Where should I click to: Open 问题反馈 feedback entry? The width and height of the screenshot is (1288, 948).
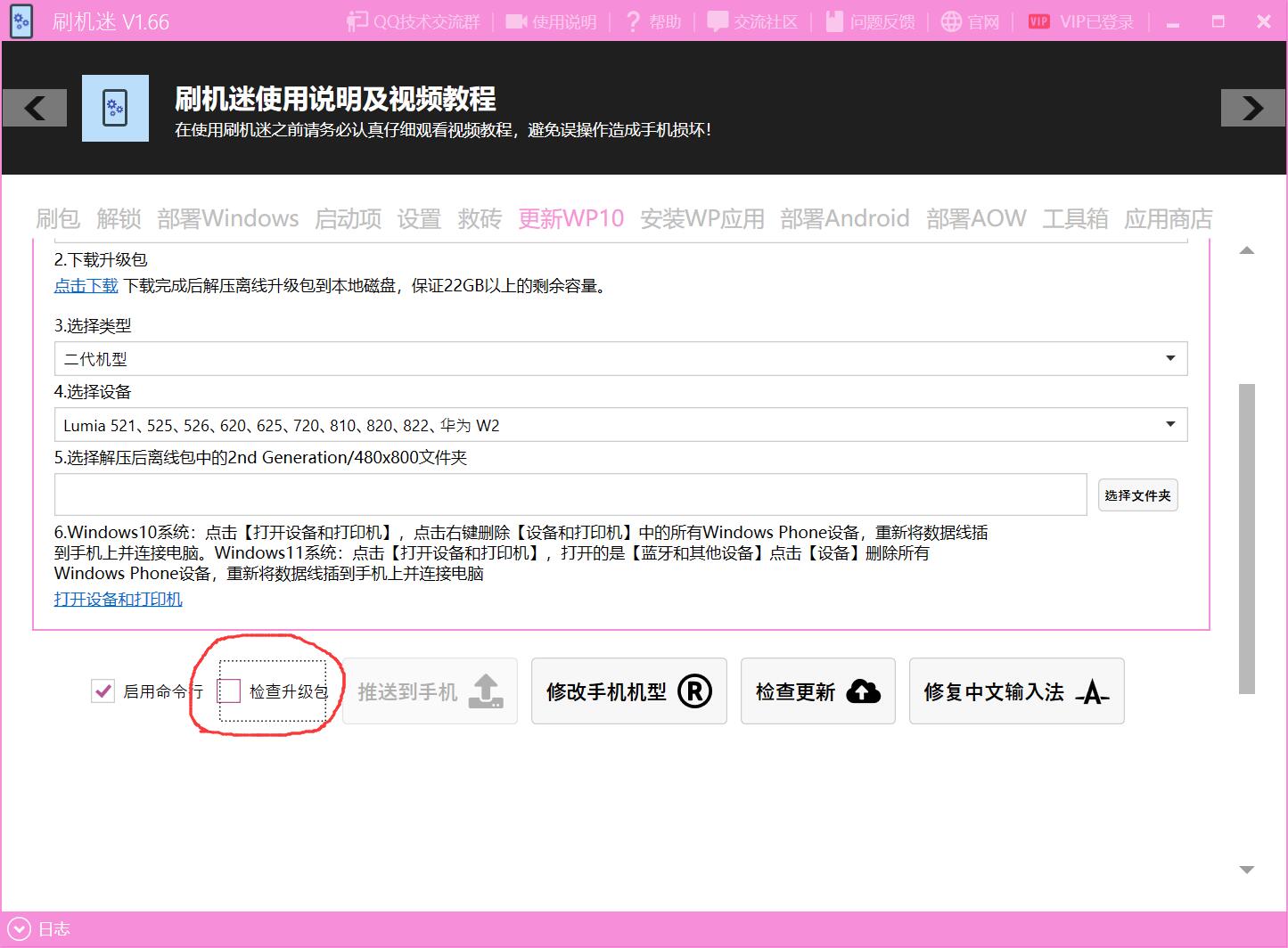point(870,21)
